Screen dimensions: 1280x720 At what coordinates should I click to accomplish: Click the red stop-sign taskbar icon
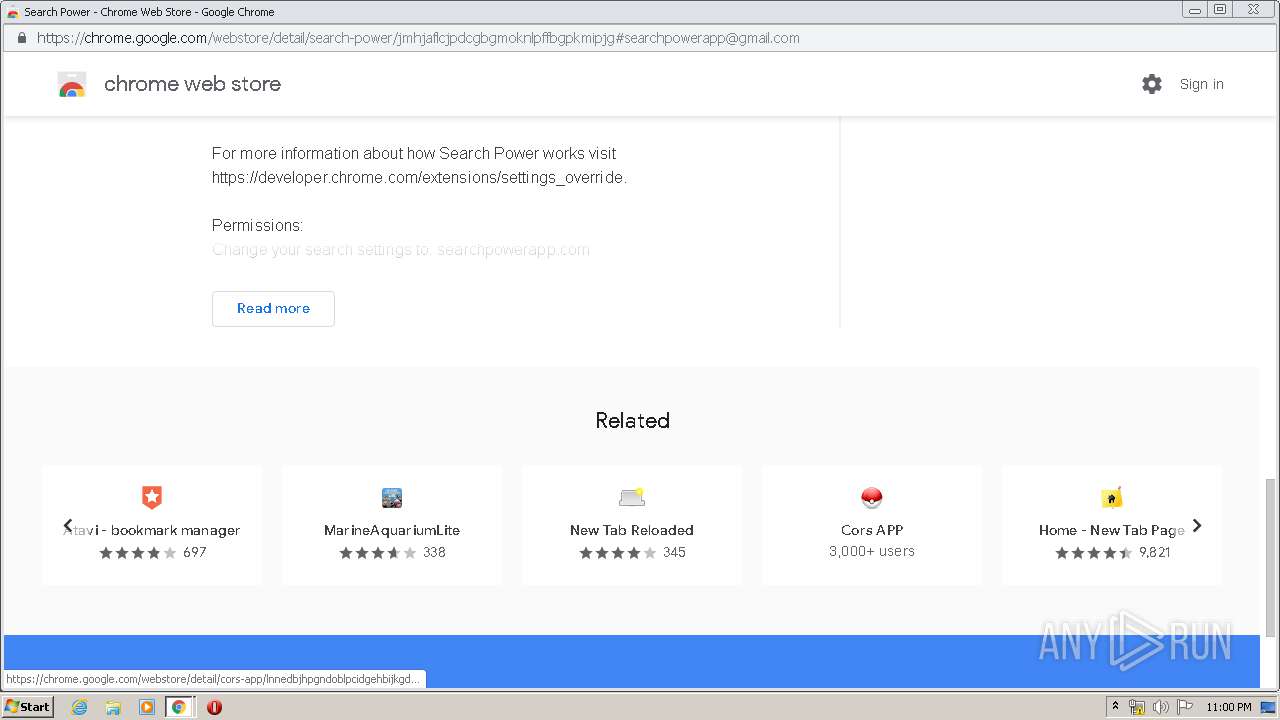[x=214, y=707]
